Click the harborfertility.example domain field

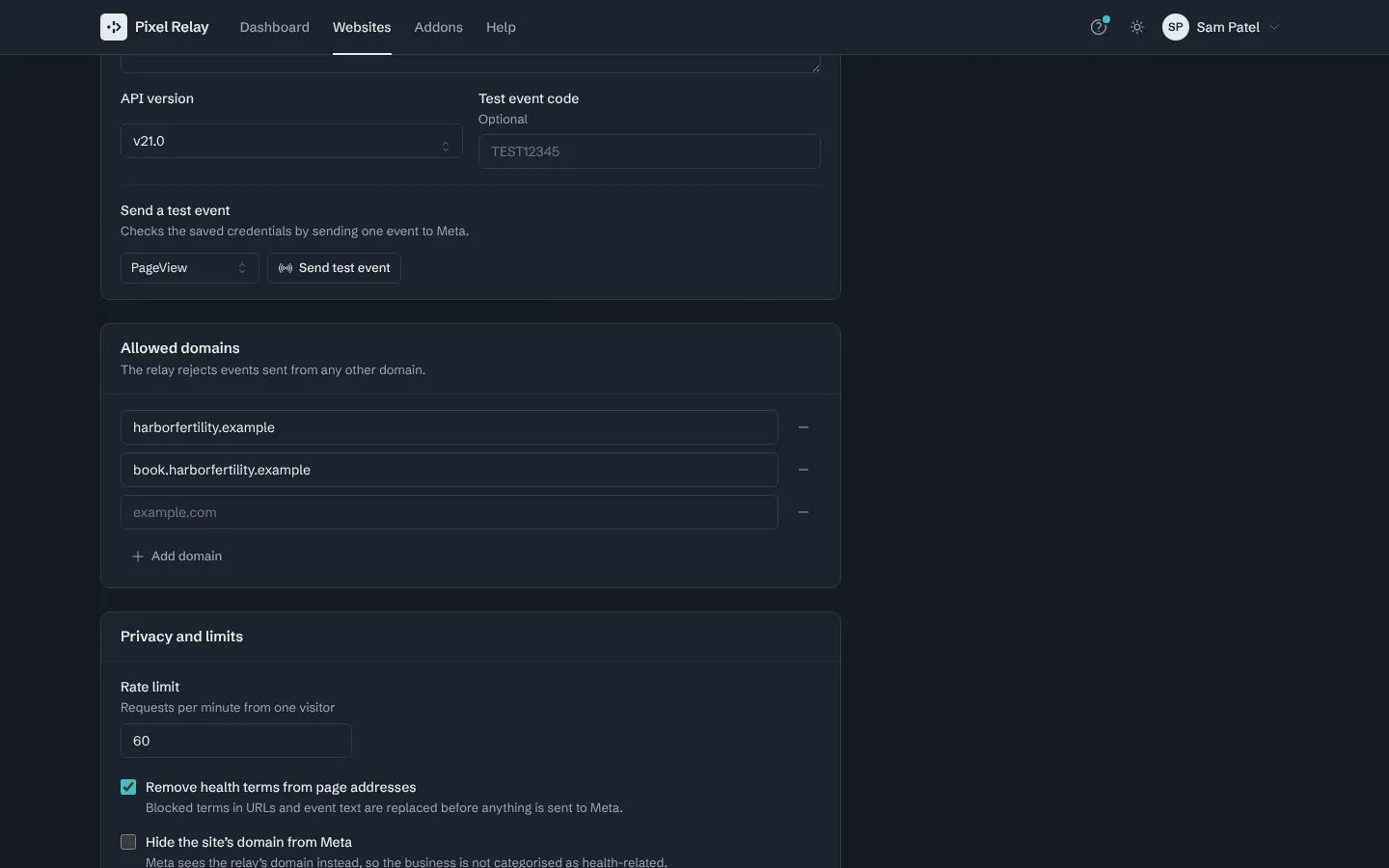(449, 427)
